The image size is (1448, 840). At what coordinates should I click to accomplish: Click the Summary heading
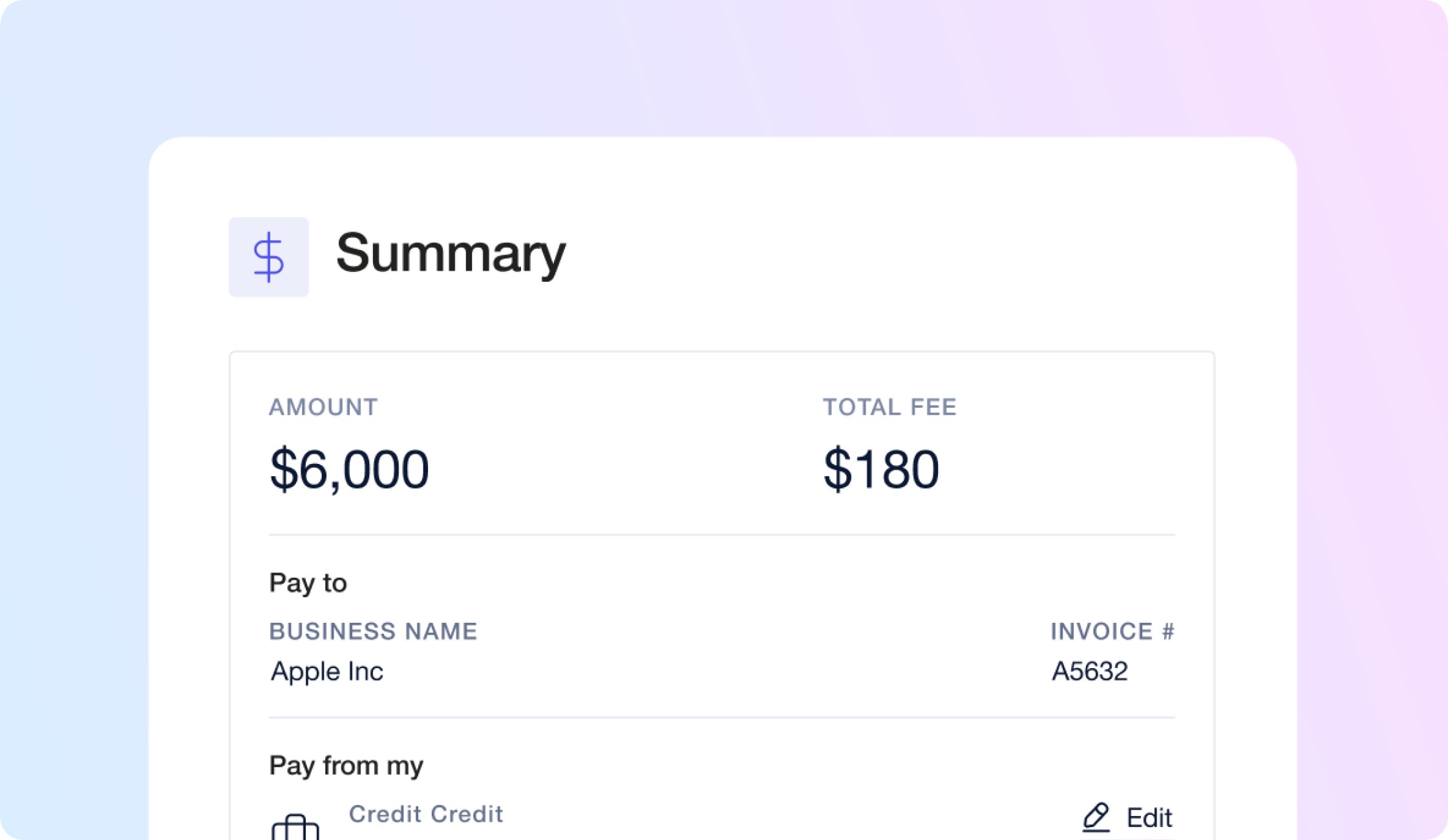point(451,253)
